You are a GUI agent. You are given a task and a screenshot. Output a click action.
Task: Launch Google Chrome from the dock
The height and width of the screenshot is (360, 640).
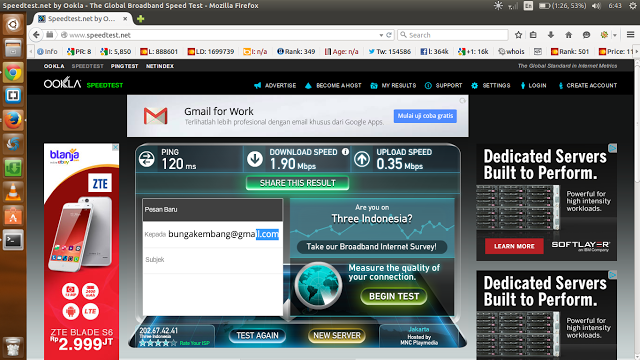pos(13,73)
